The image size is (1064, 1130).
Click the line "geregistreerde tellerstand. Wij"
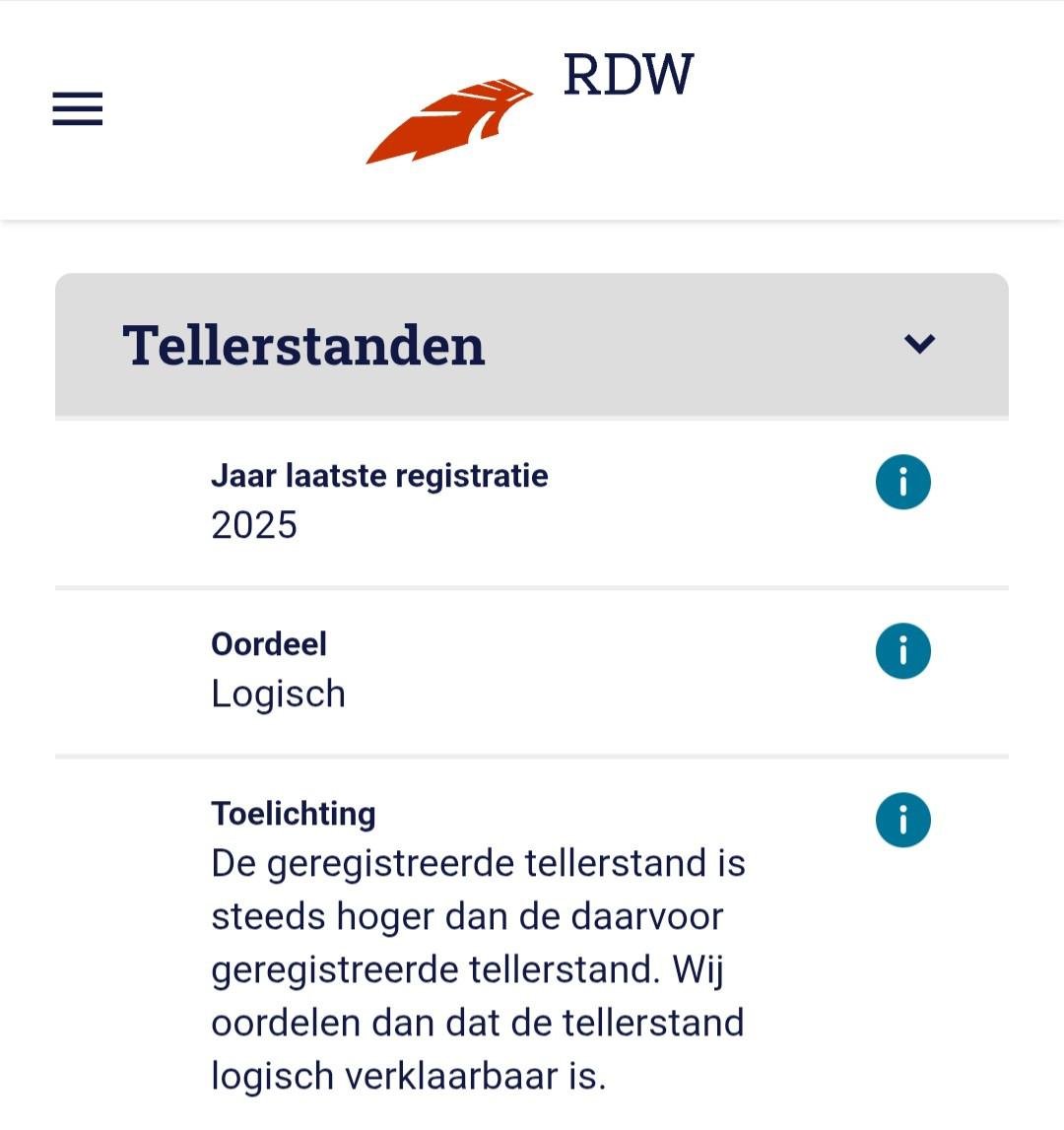[x=467, y=970]
